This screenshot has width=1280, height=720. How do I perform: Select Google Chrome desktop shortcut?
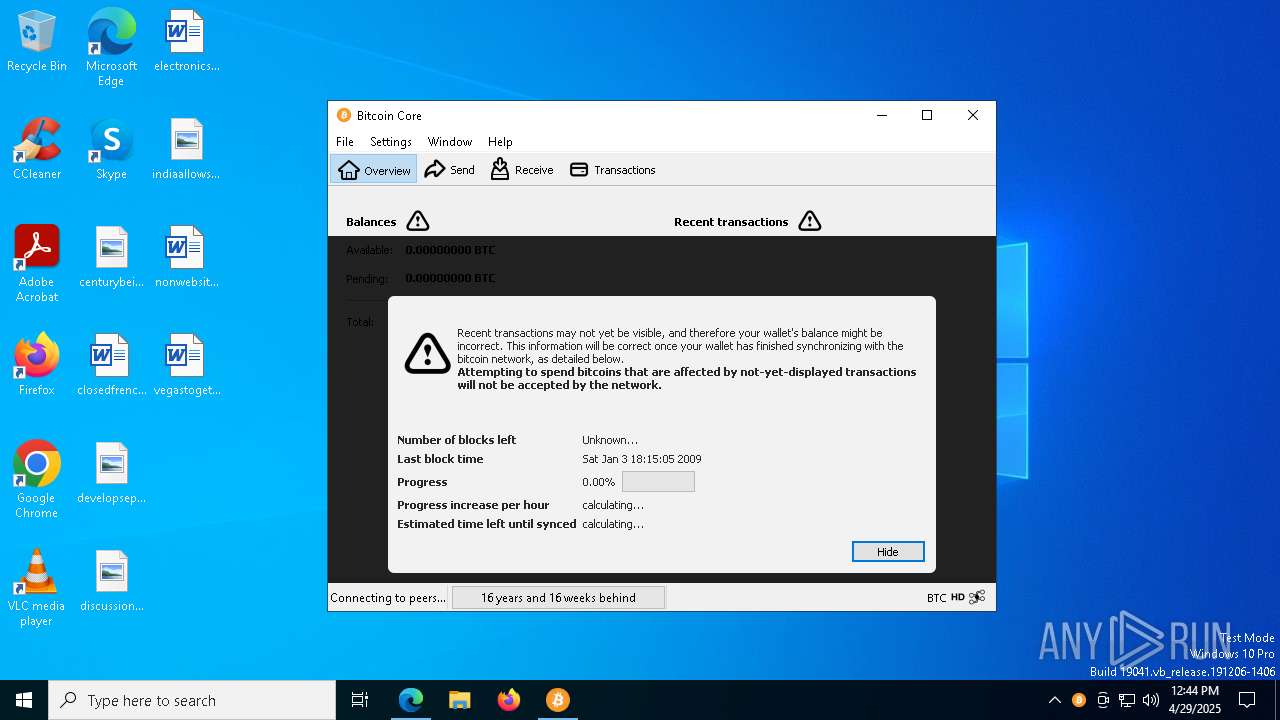(37, 480)
